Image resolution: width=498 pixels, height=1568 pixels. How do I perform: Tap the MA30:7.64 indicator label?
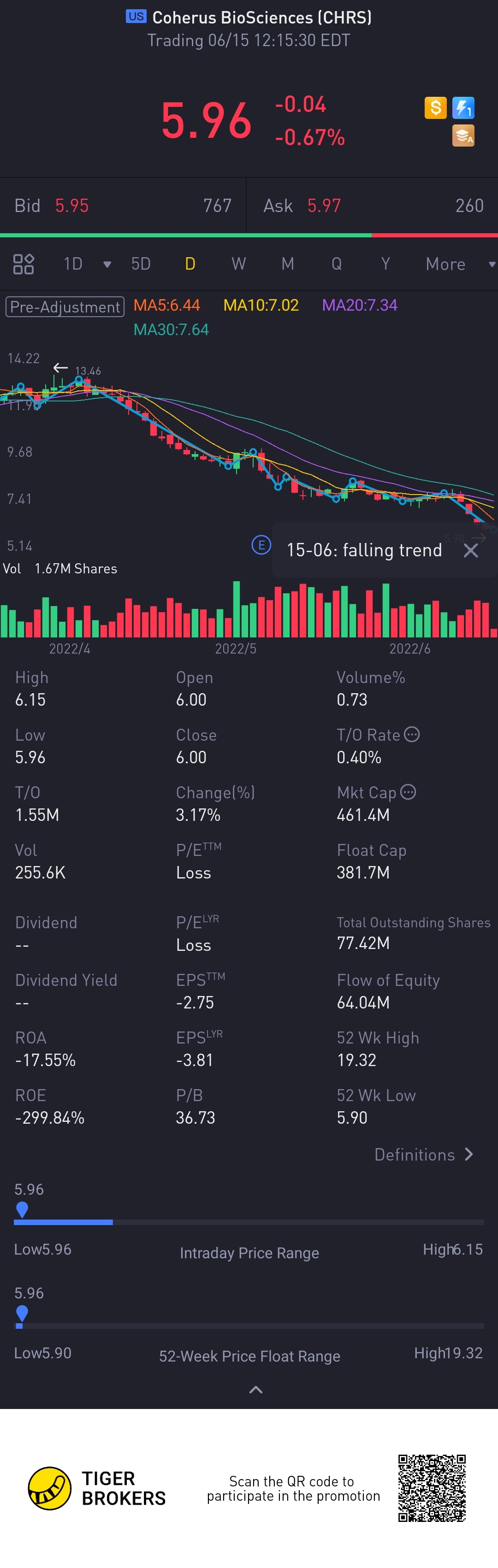(171, 330)
